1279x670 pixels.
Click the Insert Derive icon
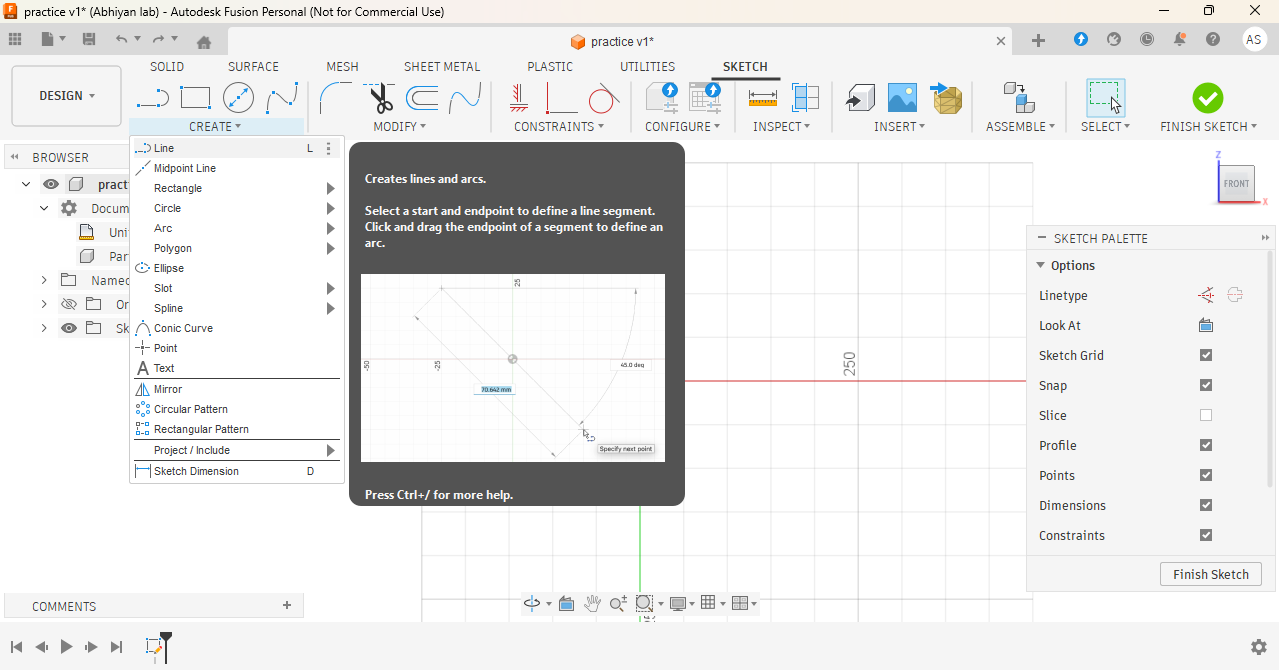click(x=860, y=98)
